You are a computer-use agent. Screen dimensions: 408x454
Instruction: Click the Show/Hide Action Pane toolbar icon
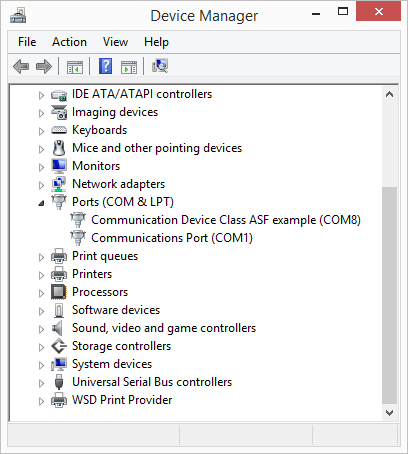(129, 67)
